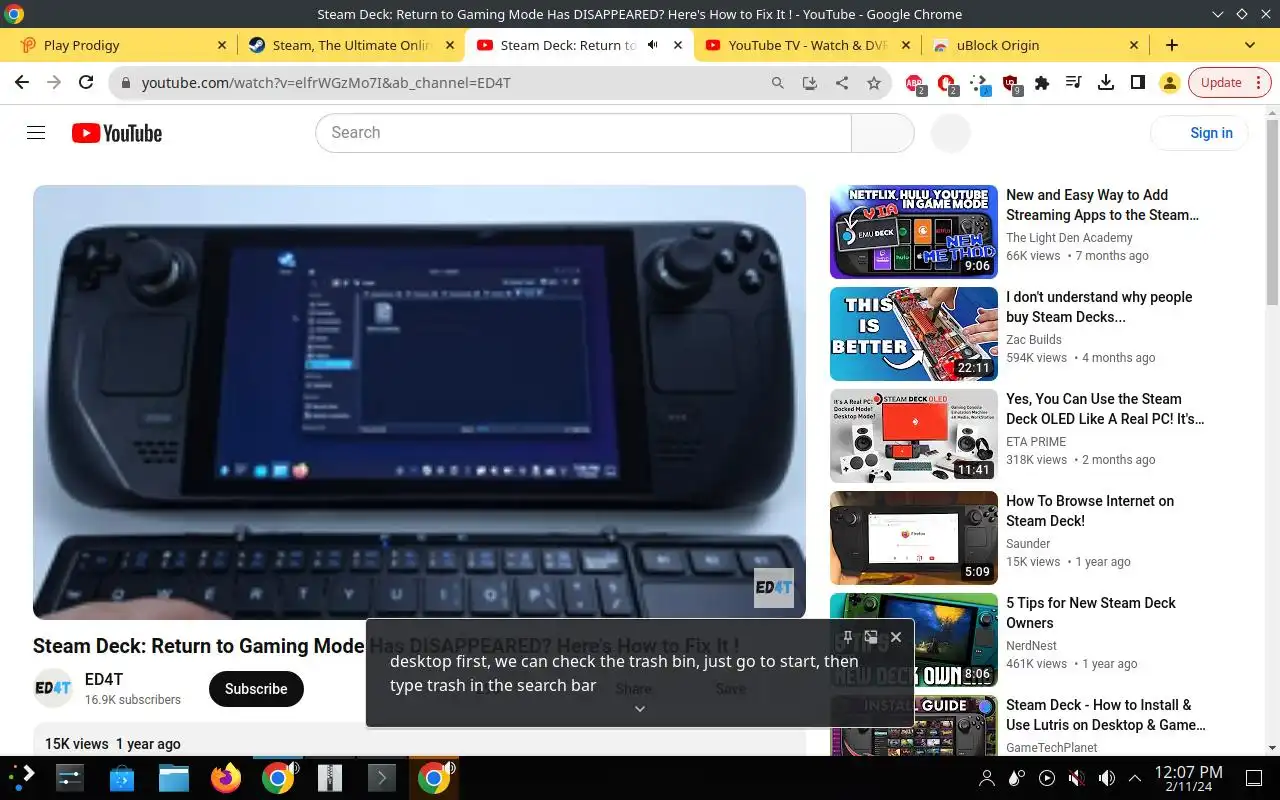Image resolution: width=1280 pixels, height=800 pixels.
Task: Open the Ark archive app in taskbar
Action: click(330, 777)
